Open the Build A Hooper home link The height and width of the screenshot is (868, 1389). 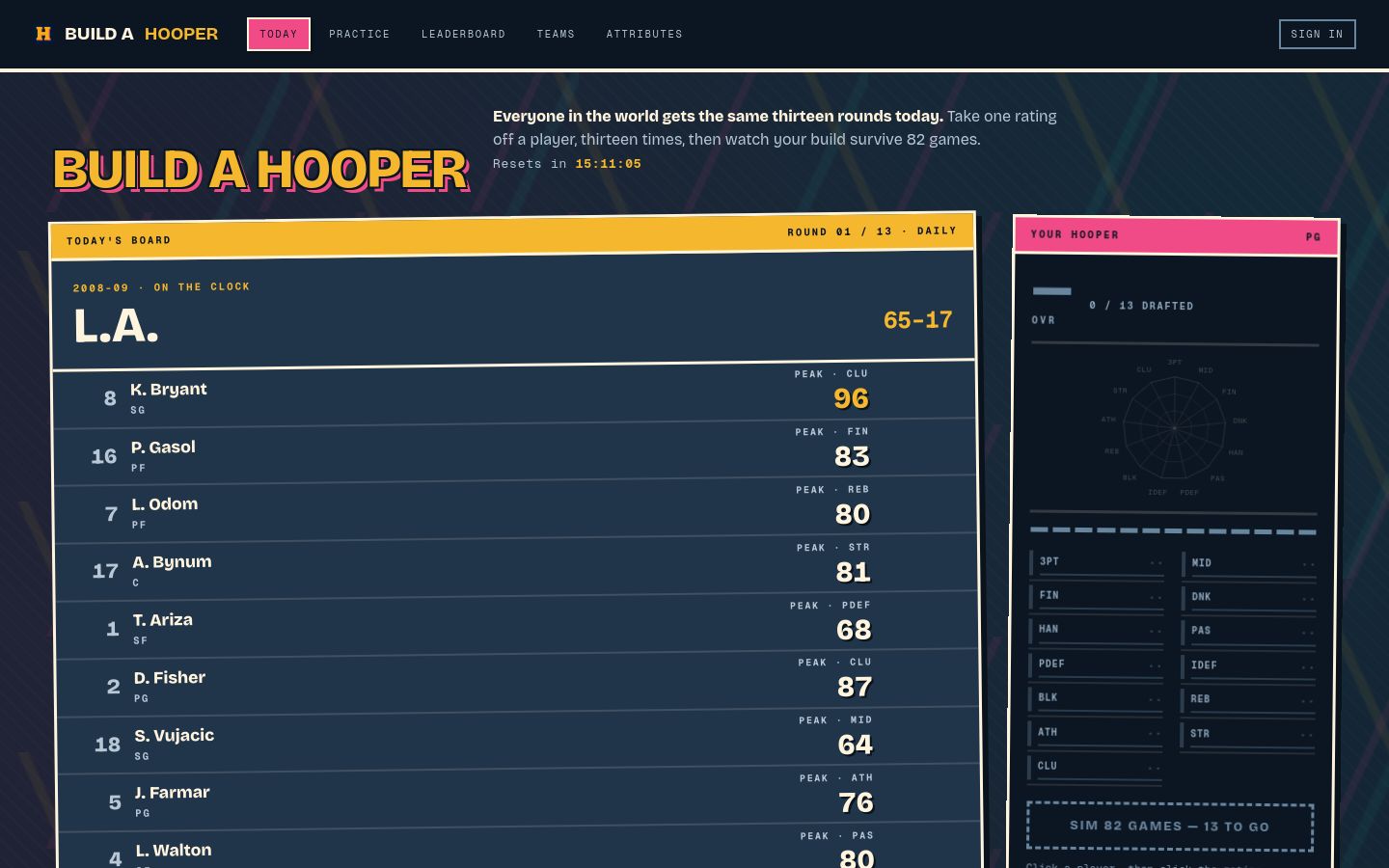pyautogui.click(x=127, y=34)
